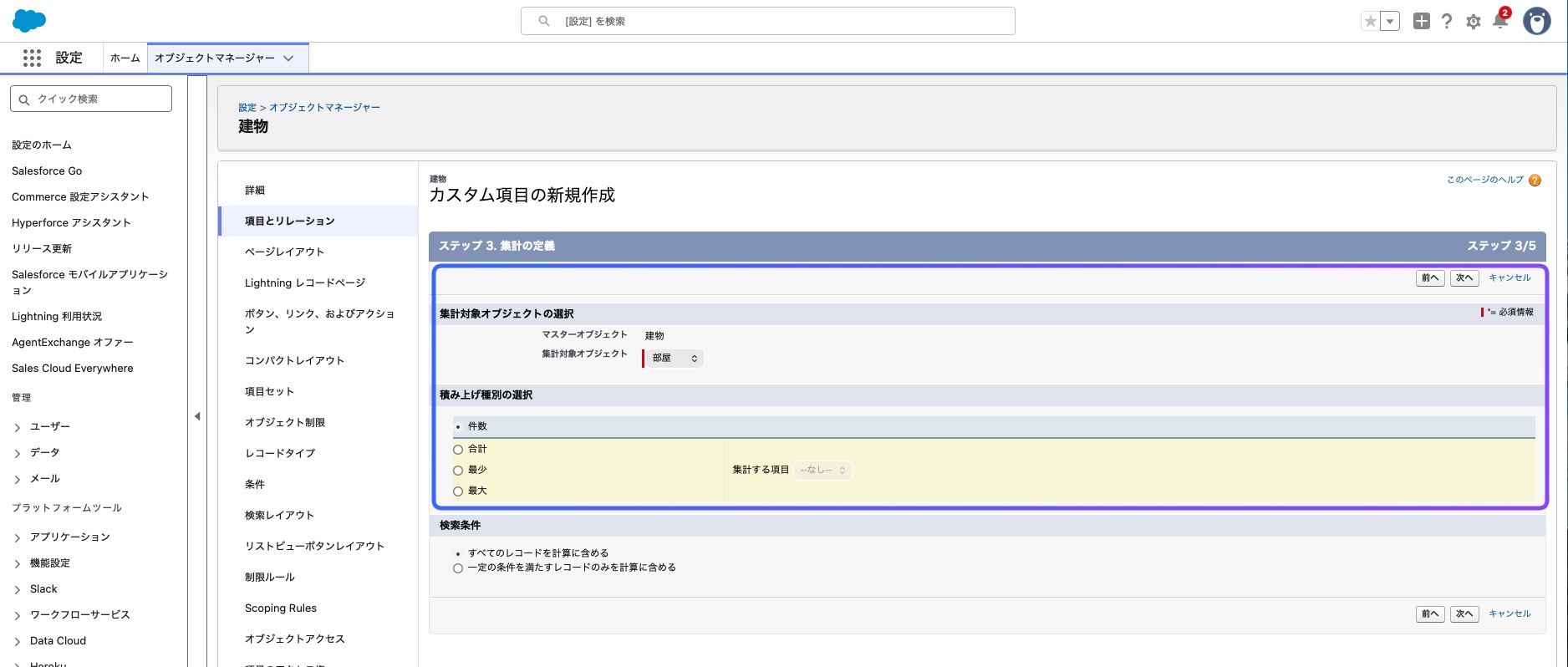This screenshot has width=1568, height=667.
Task: Choose すべてのレコードを計算に含める option
Action: pos(458,554)
